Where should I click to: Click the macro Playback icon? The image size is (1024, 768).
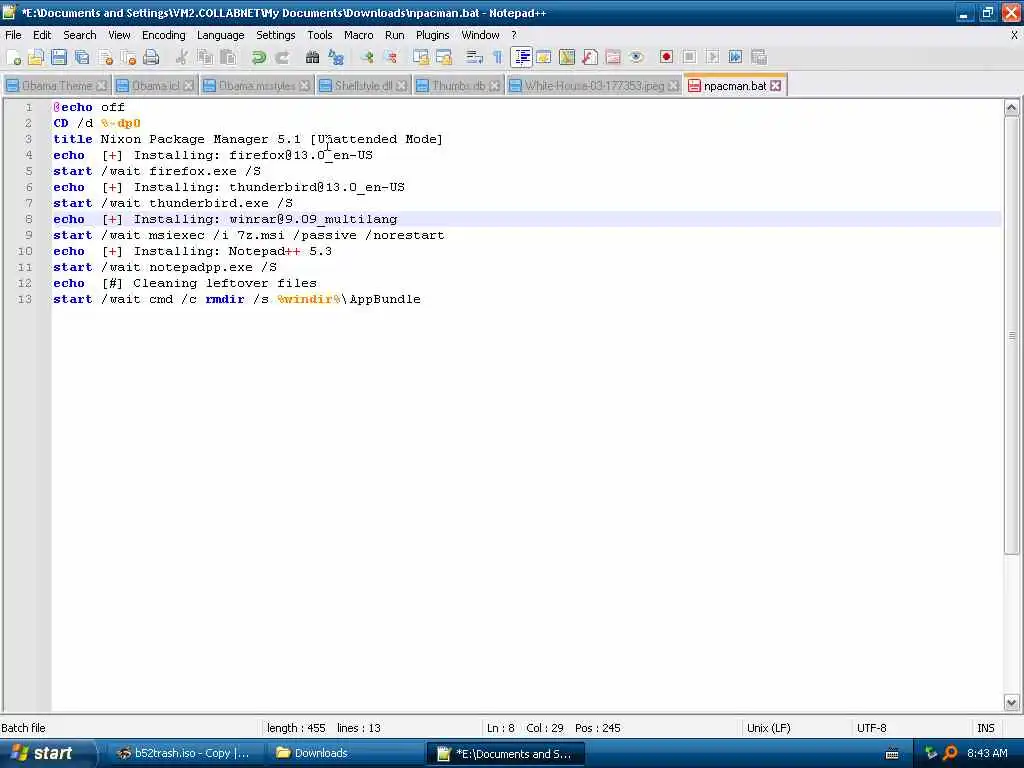point(712,57)
